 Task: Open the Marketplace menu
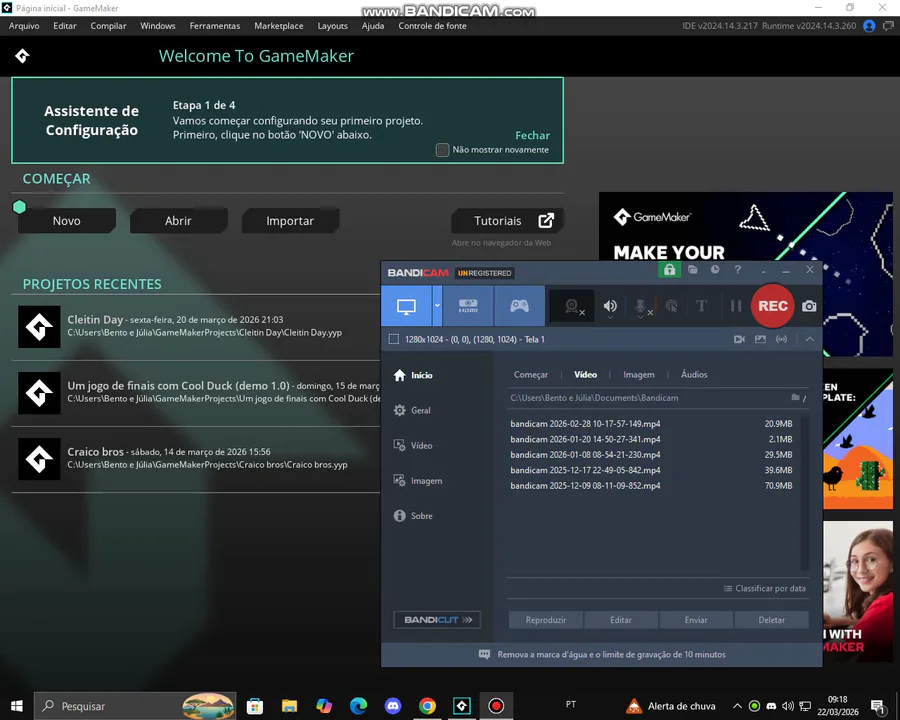point(278,26)
